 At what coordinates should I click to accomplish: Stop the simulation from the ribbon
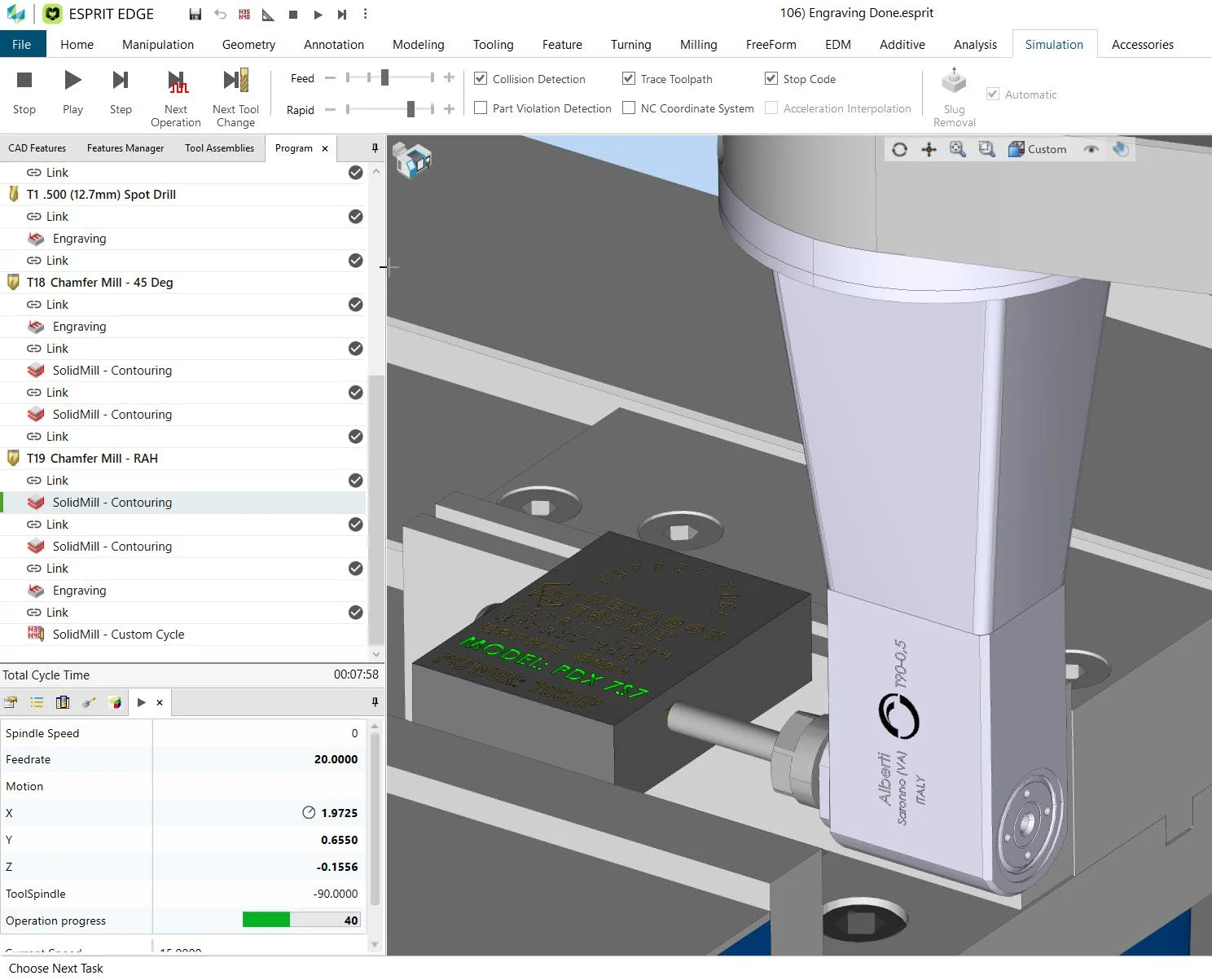click(x=24, y=92)
